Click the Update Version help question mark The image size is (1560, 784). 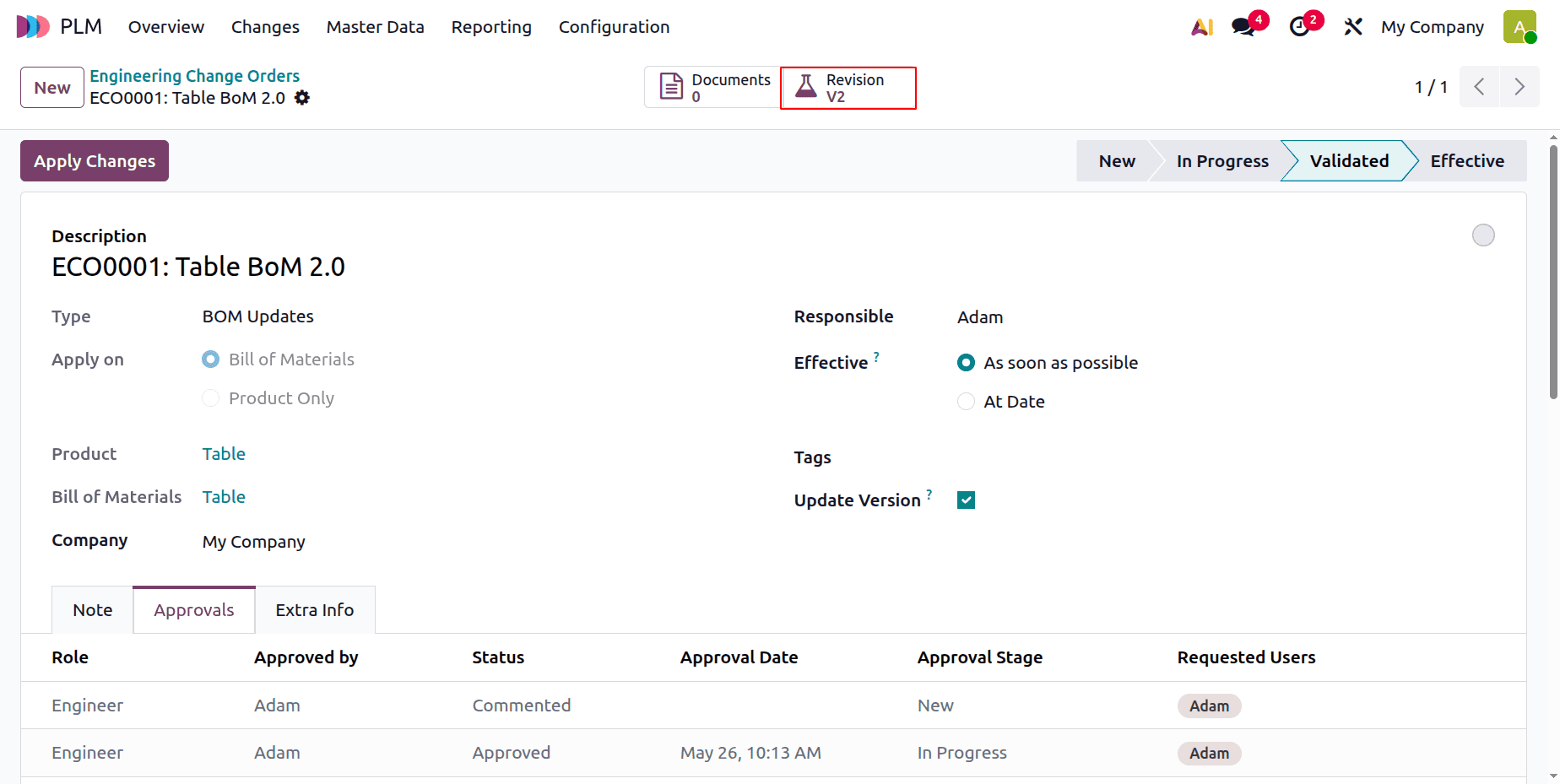click(x=929, y=495)
